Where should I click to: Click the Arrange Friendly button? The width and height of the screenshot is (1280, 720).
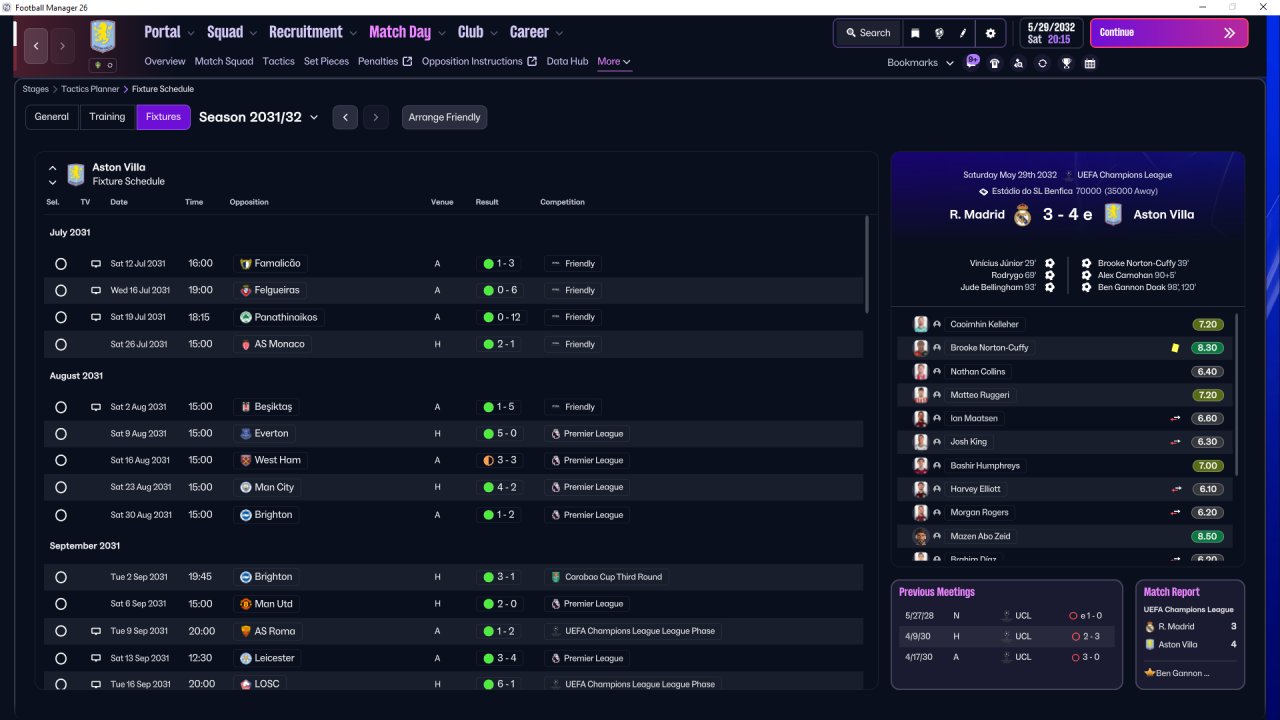(444, 117)
